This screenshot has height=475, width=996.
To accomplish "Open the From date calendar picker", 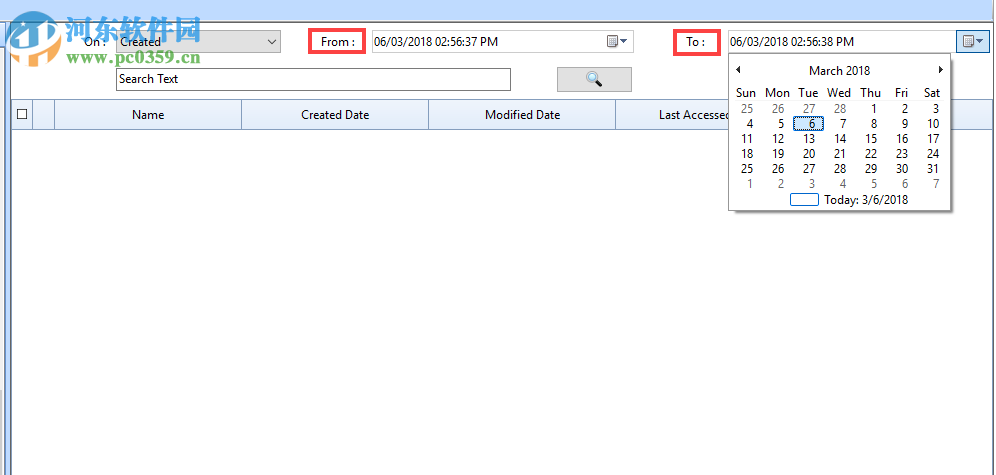I will (x=617, y=42).
